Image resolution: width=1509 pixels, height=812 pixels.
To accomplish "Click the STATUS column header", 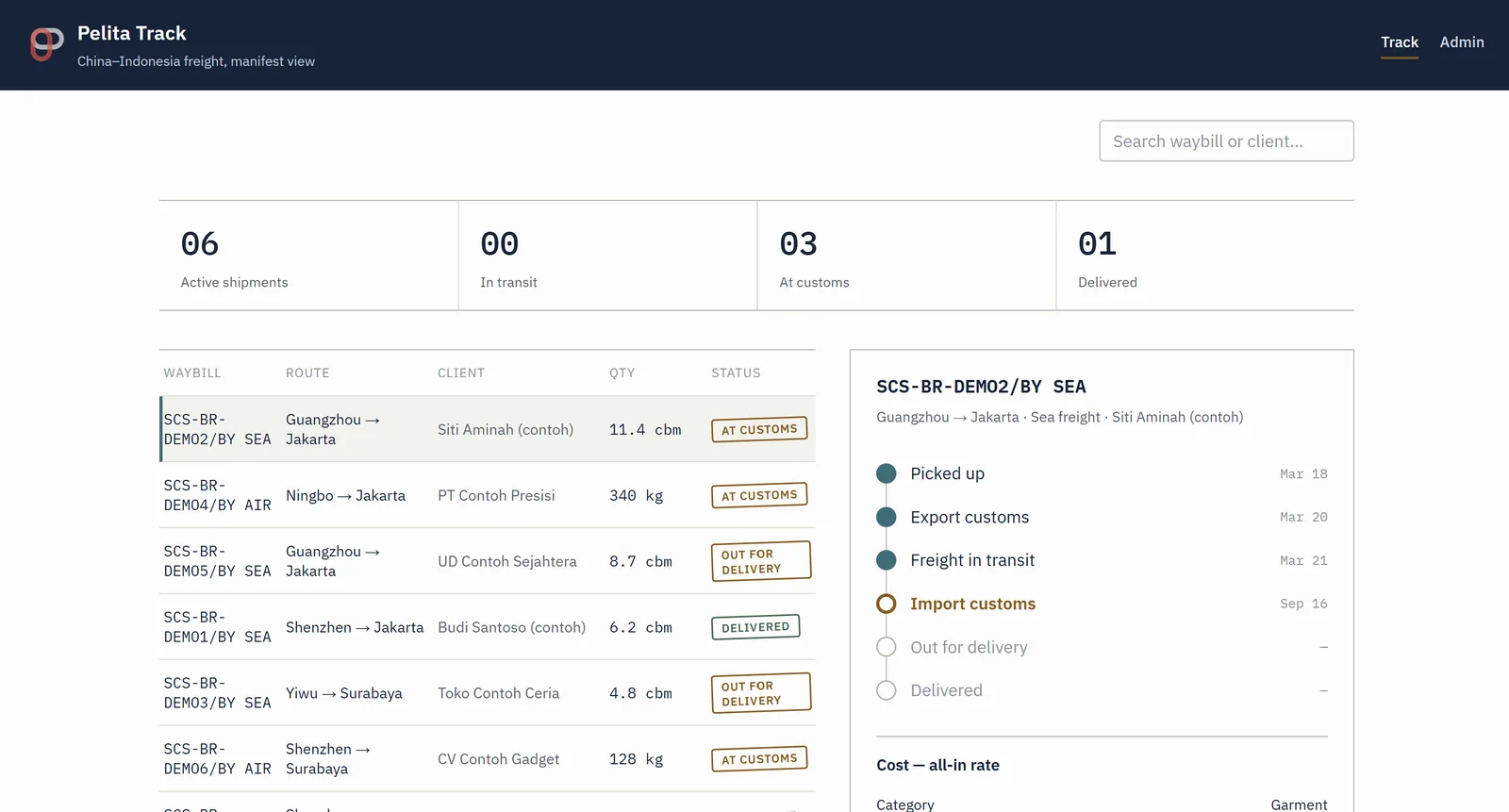I will tap(736, 373).
